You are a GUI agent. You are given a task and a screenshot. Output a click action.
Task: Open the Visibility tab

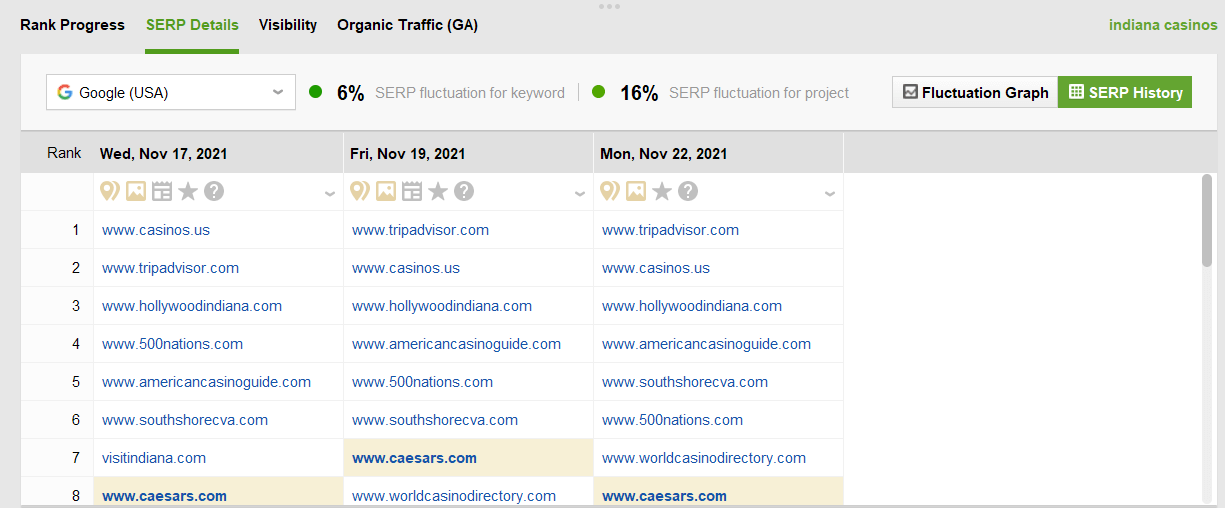[x=288, y=25]
